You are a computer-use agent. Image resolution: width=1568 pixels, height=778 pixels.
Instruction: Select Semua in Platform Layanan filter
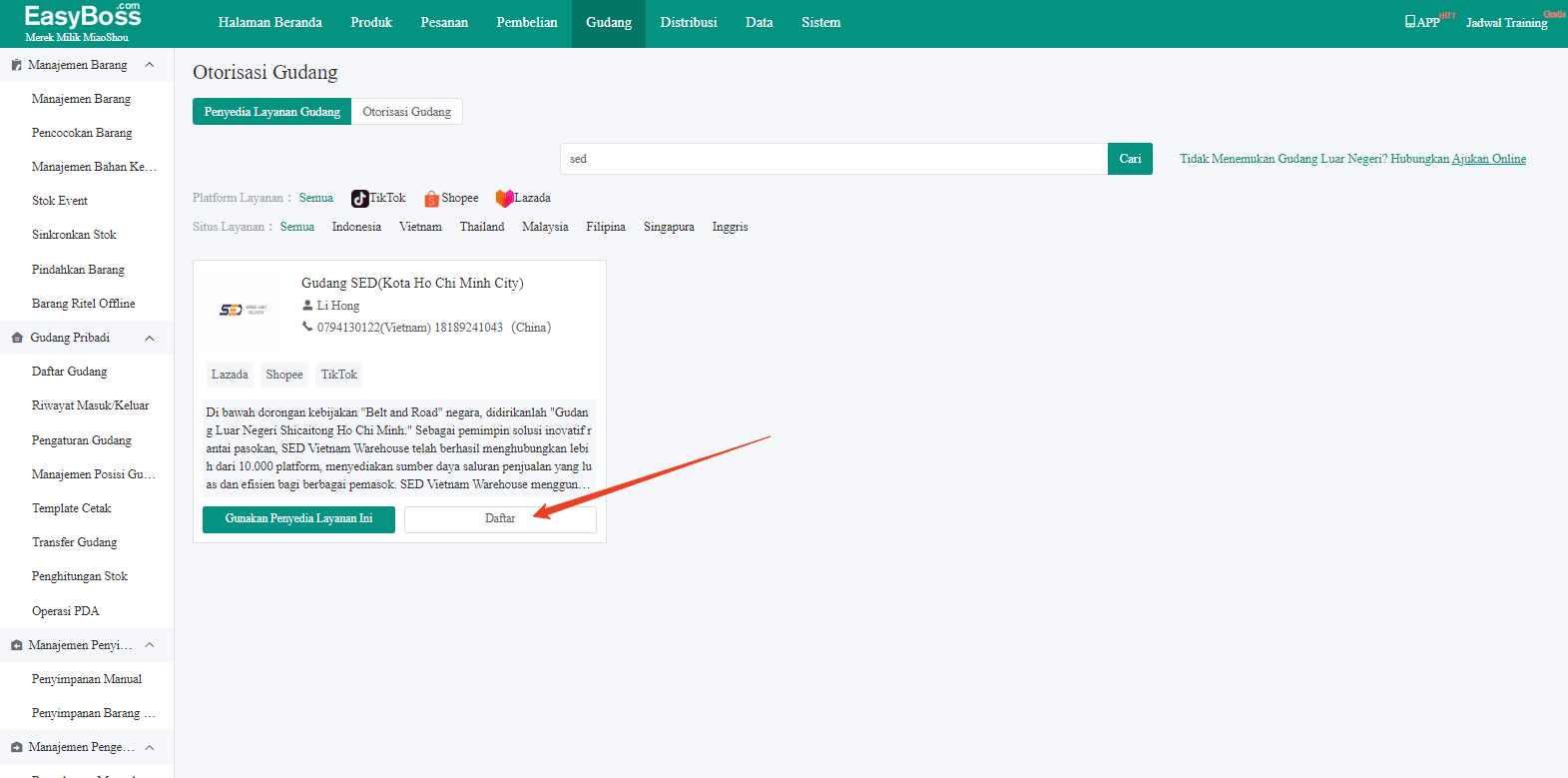[316, 198]
